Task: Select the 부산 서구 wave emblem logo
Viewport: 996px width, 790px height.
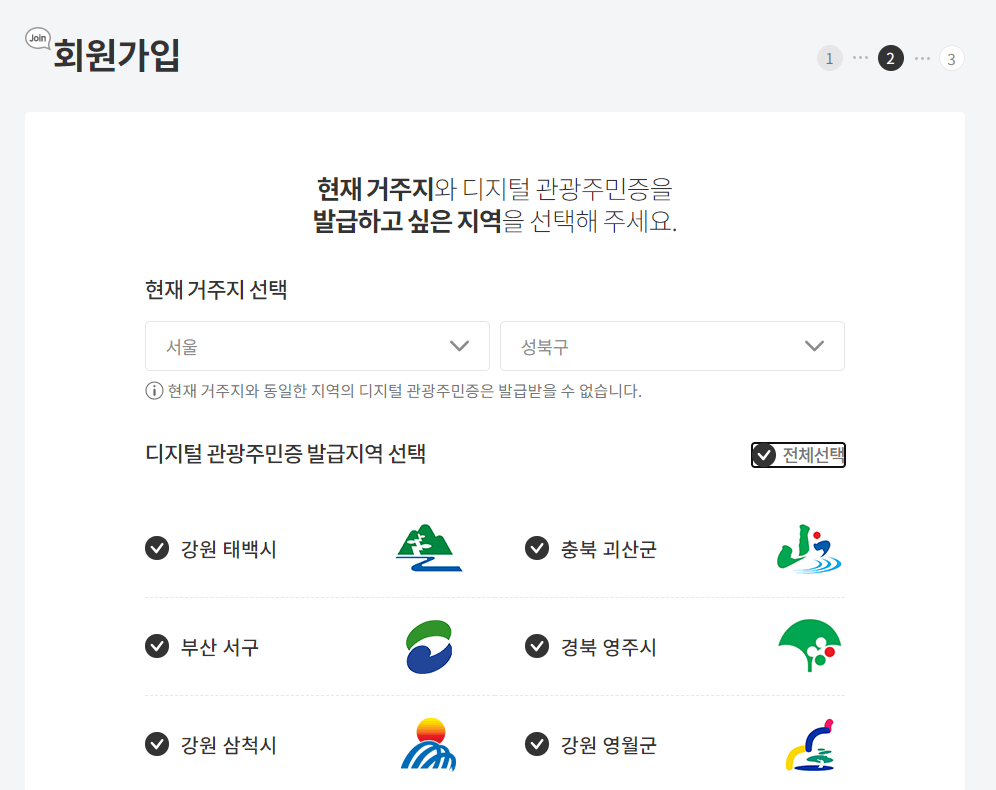Action: click(429, 645)
